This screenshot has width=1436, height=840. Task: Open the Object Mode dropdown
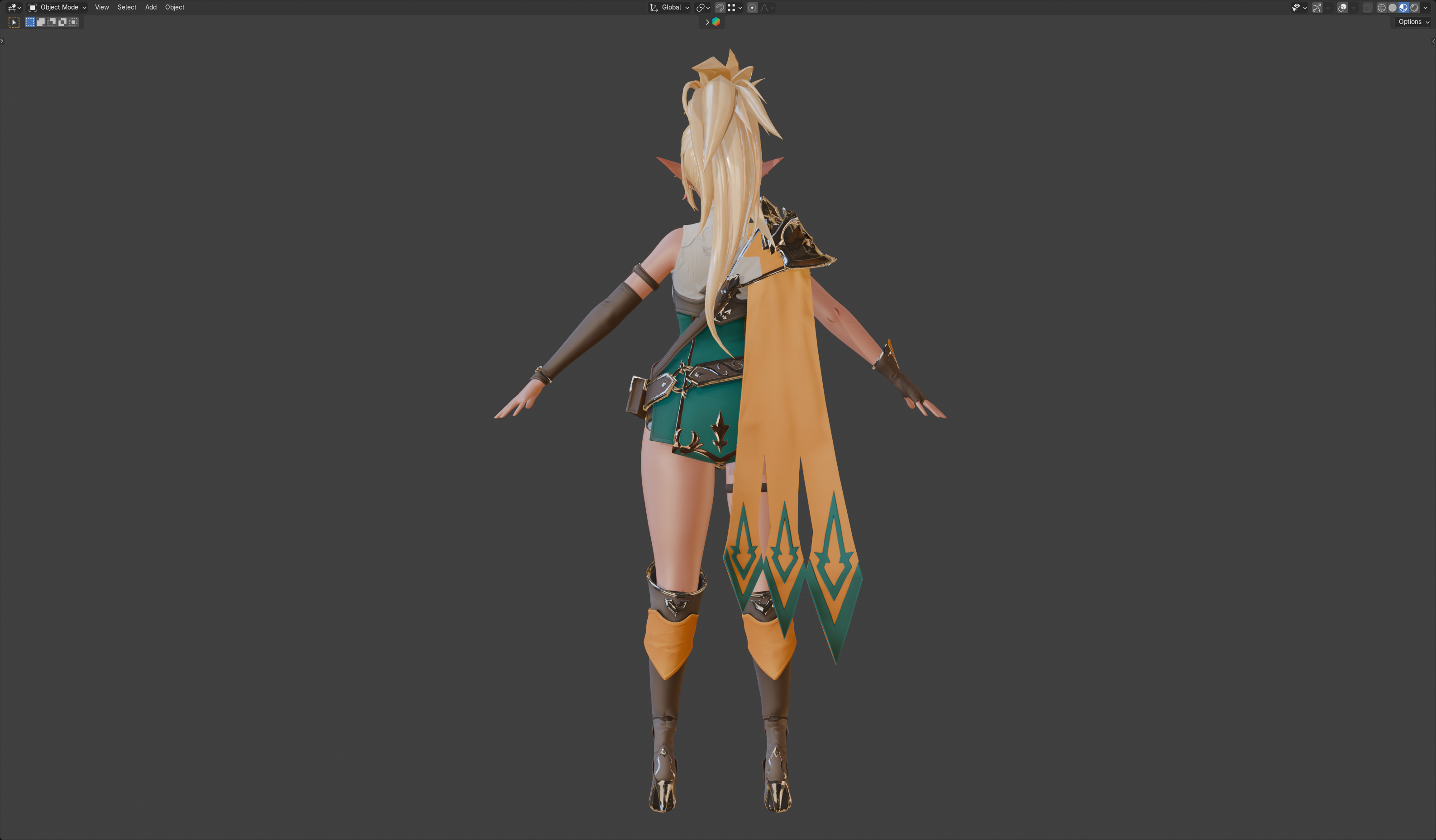coord(57,7)
